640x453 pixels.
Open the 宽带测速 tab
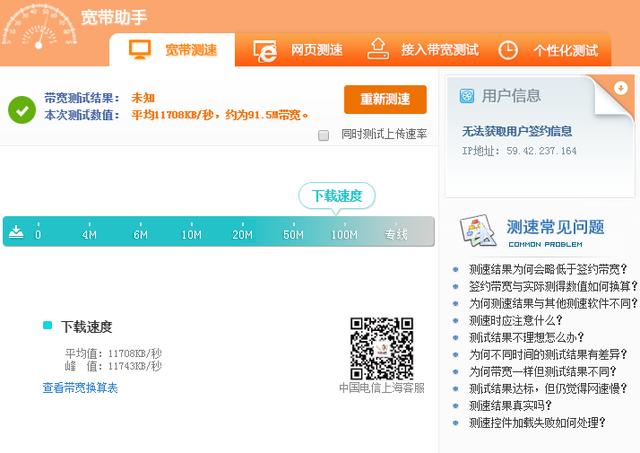[x=172, y=50]
